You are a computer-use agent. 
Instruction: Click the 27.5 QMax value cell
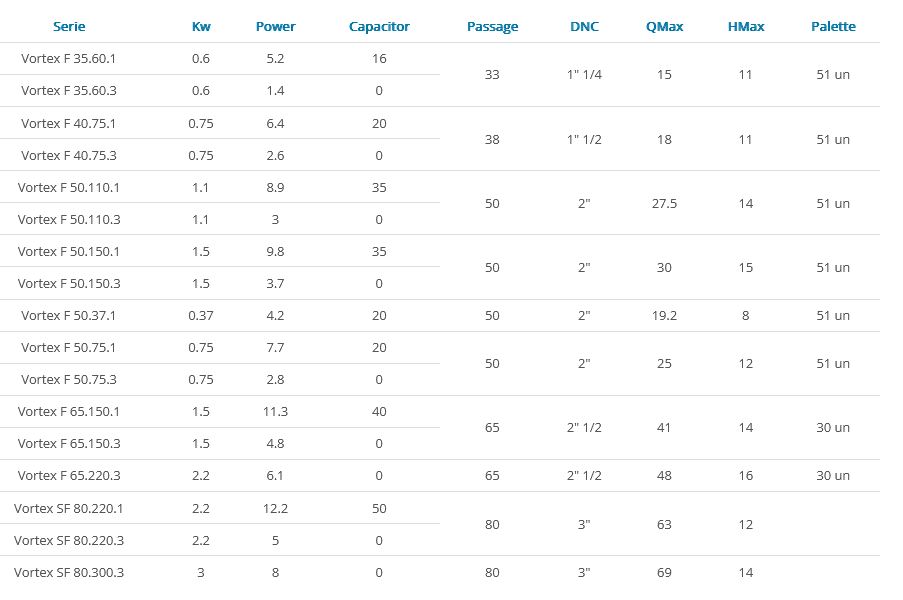(x=665, y=204)
